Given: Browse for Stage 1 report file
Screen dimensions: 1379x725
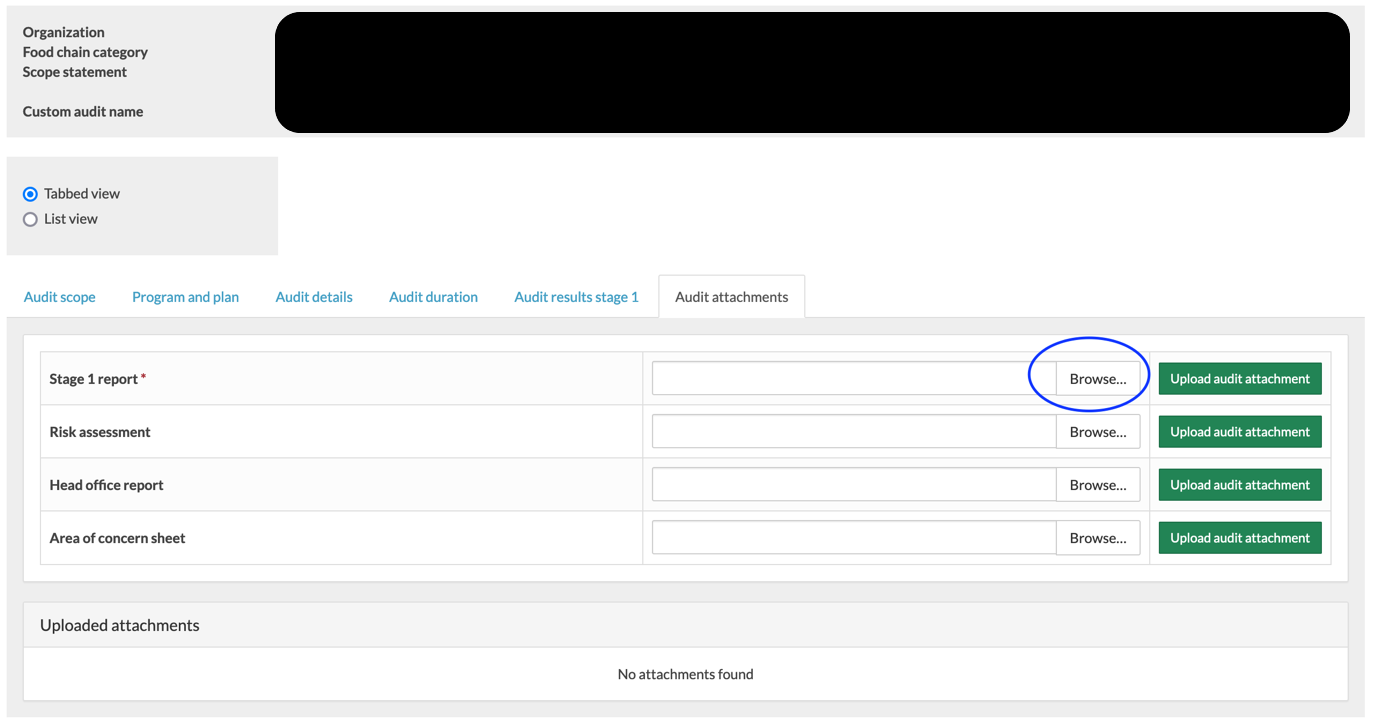Looking at the screenshot, I should [x=1097, y=379].
